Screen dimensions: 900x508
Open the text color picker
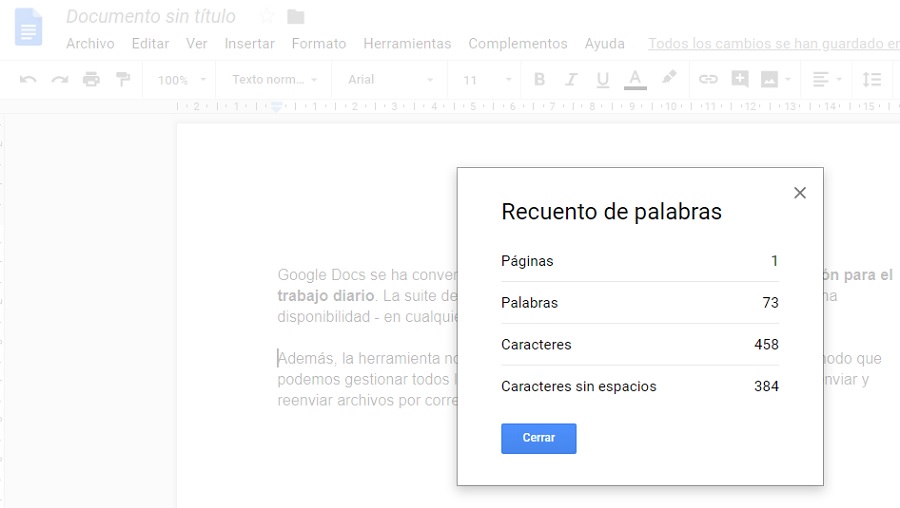tap(635, 80)
